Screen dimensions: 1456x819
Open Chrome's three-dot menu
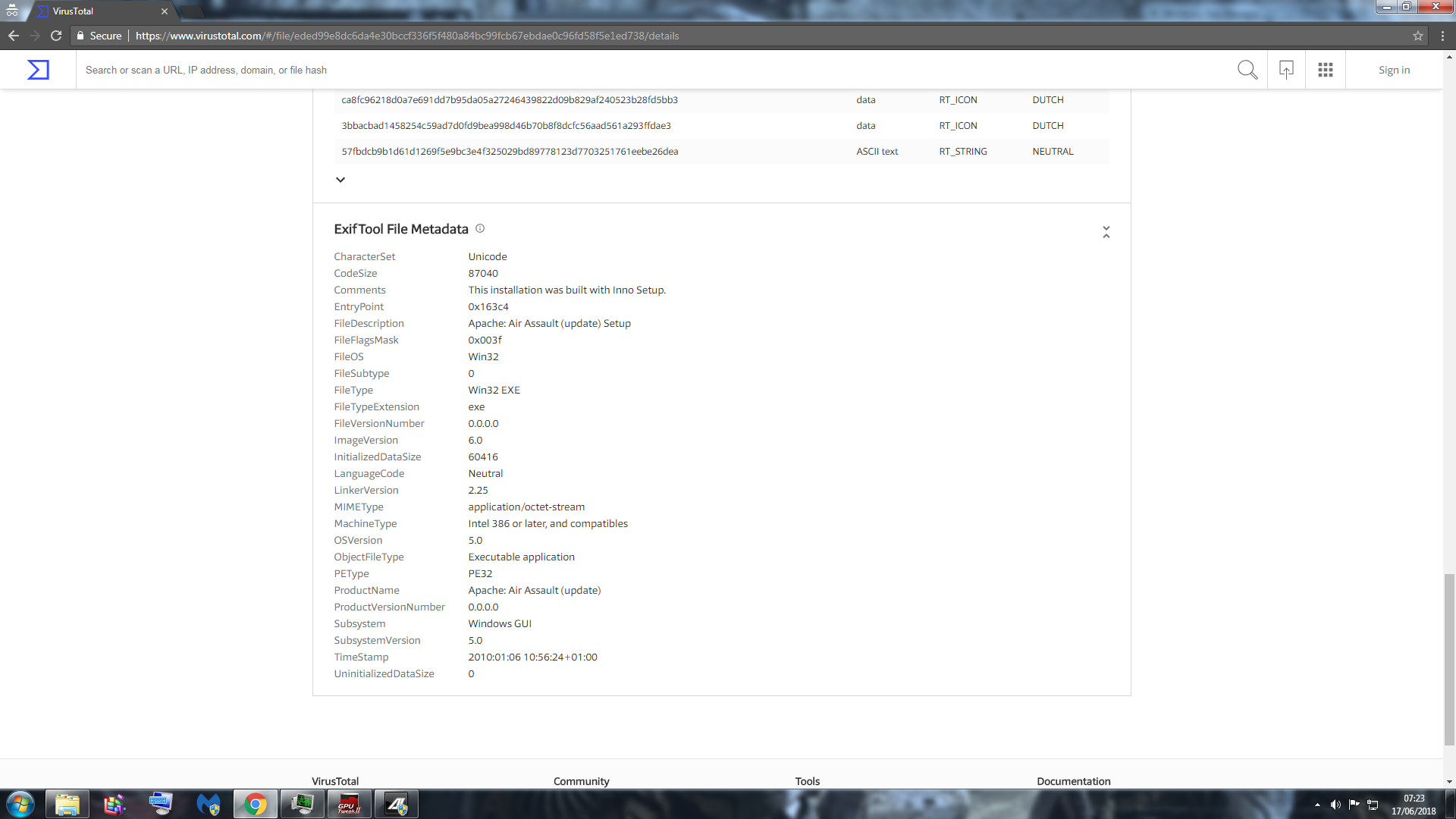[x=1442, y=36]
